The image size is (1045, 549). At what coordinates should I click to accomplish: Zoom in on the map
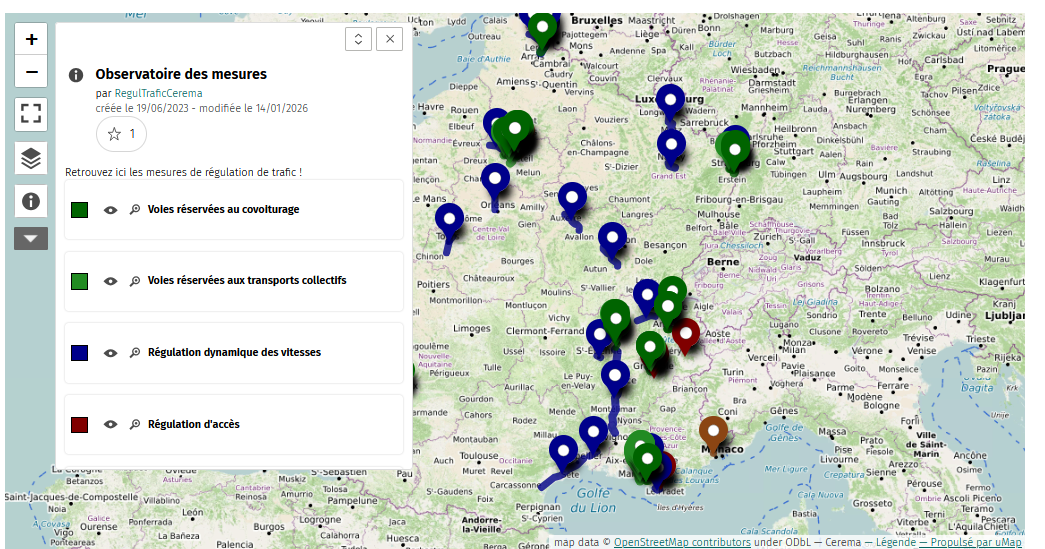pyautogui.click(x=32, y=40)
